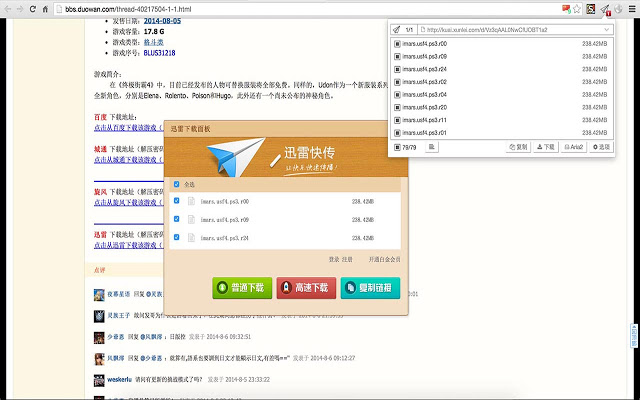Reload the page with the refresh icon

point(33,9)
